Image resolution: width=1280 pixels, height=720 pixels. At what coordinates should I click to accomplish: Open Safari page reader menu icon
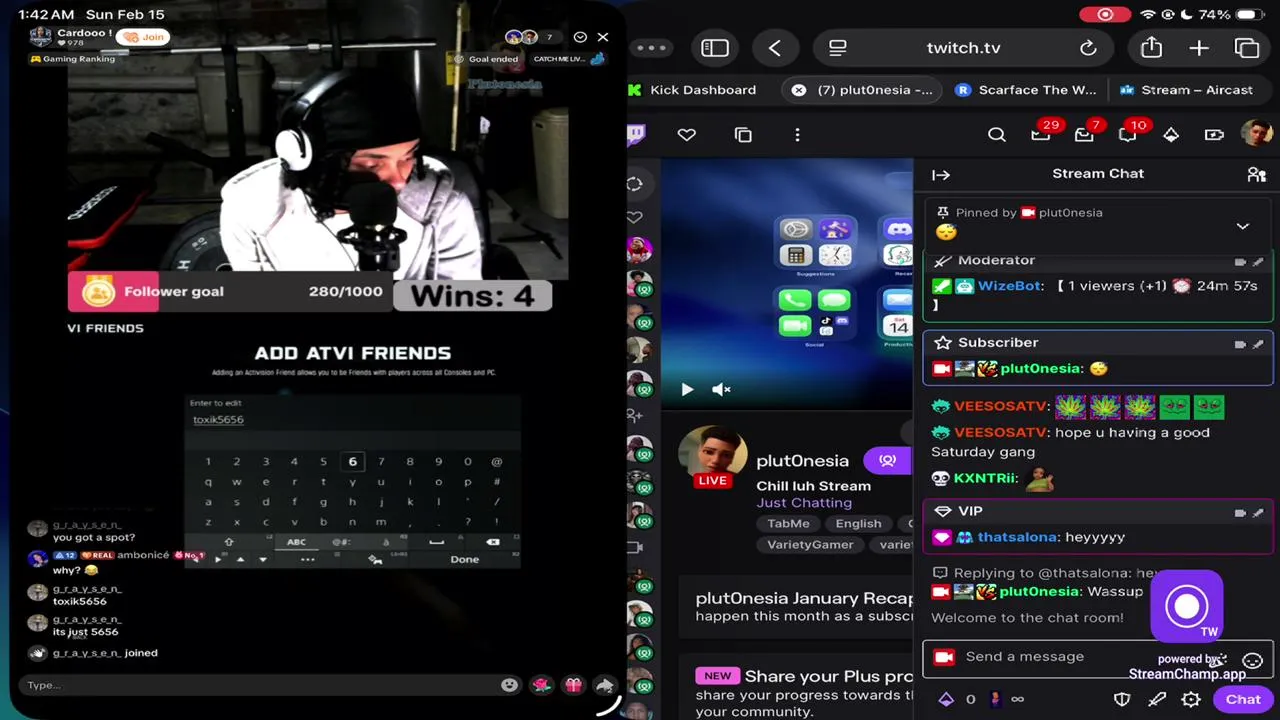coord(838,48)
